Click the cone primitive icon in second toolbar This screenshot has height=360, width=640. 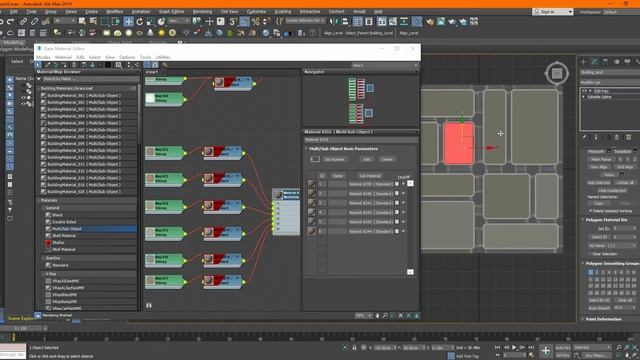(151, 33)
